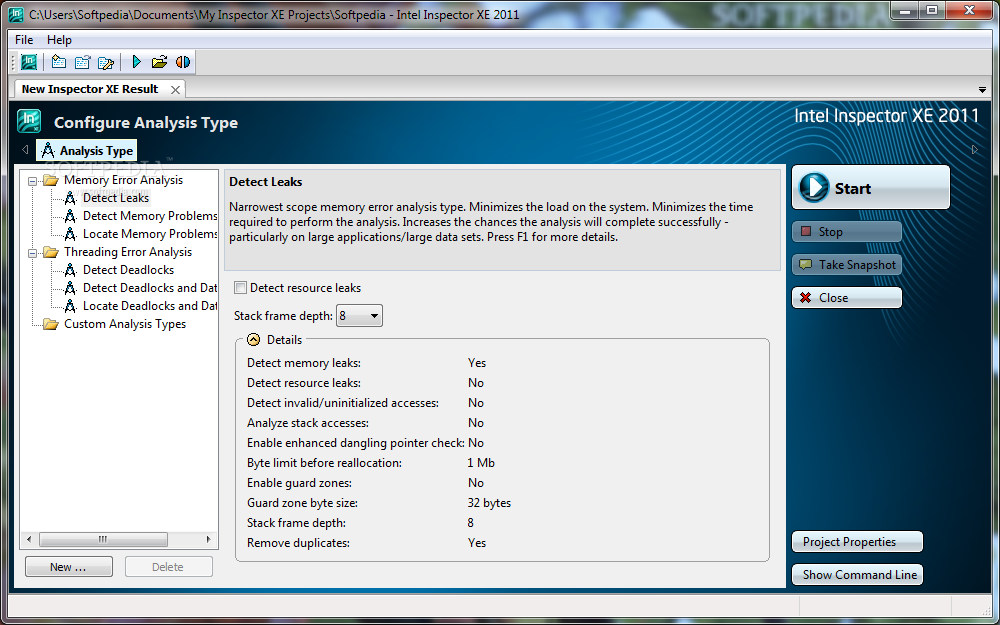Click the compass icon beside Detect Memory Problems
Screen dimensions: 1000x625
pos(70,216)
